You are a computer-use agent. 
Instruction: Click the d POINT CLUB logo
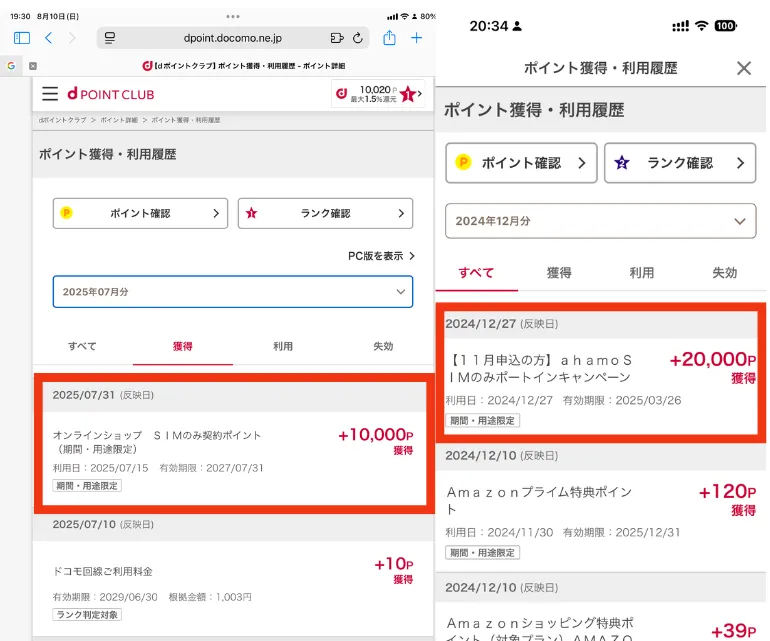point(111,94)
